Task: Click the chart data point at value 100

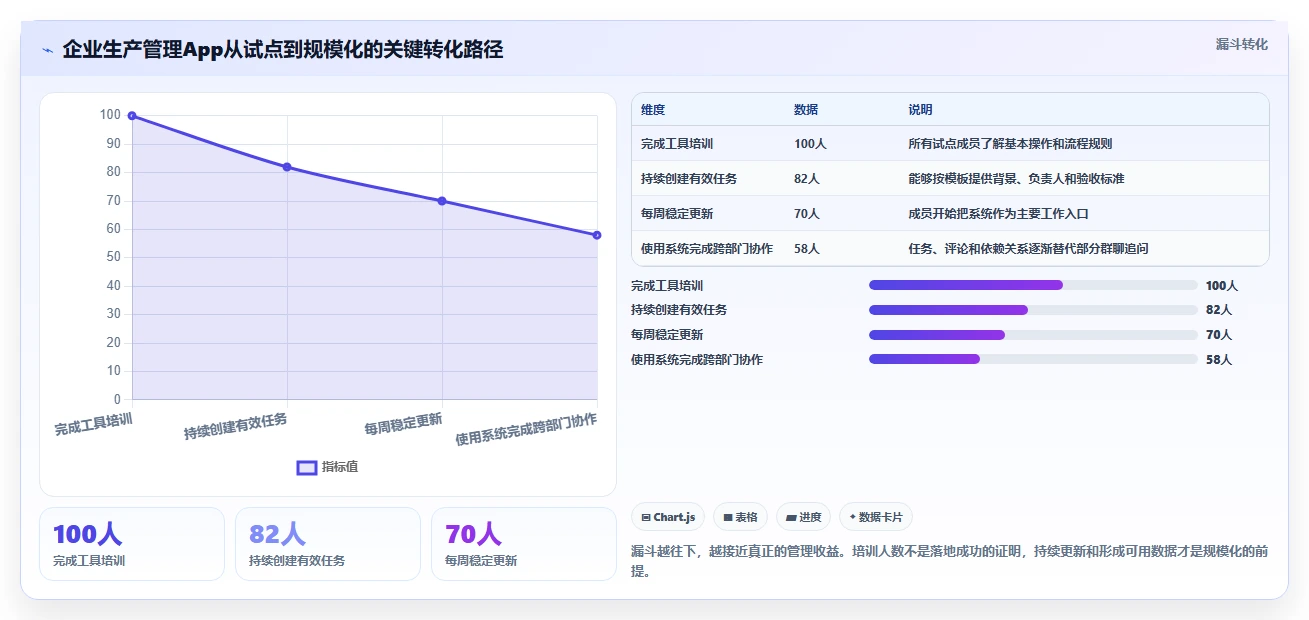Action: coord(132,116)
